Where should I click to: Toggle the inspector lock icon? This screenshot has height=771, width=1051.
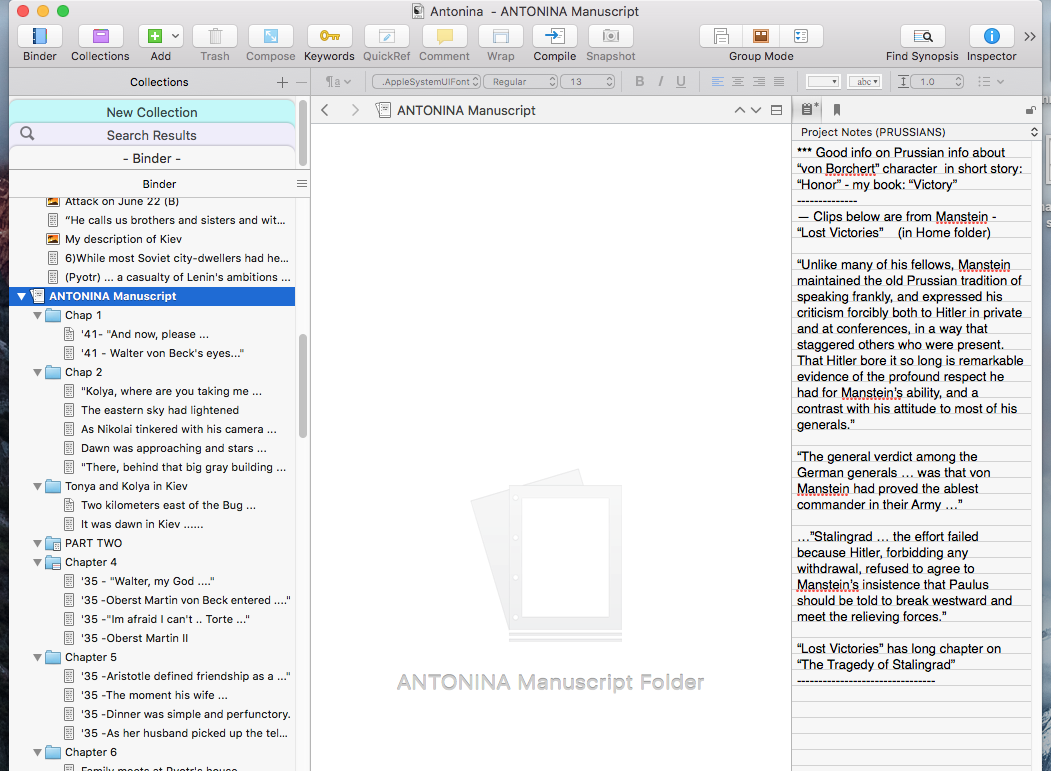tap(1030, 110)
